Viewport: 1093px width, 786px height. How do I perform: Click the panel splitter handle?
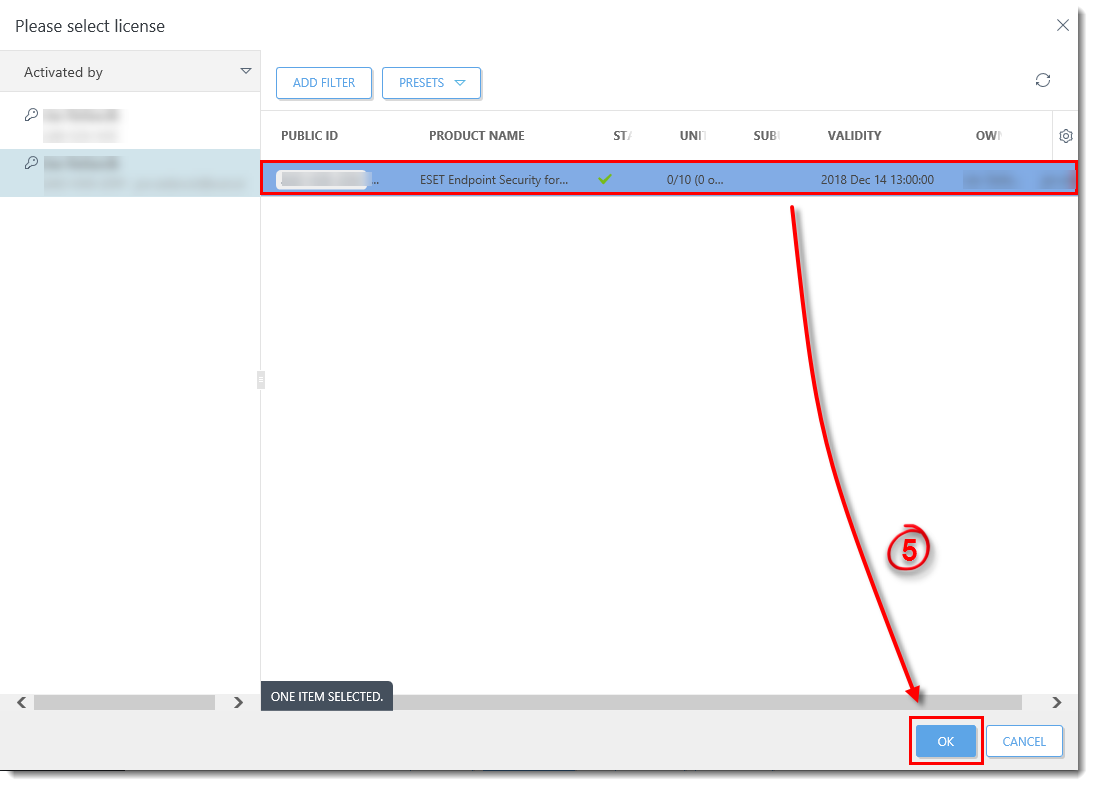[x=260, y=379]
